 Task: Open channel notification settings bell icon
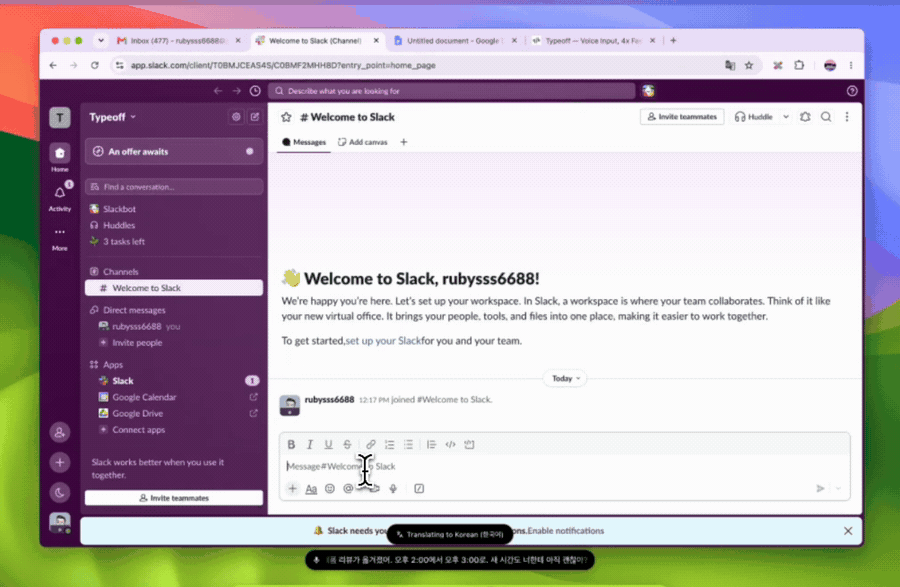[805, 117]
